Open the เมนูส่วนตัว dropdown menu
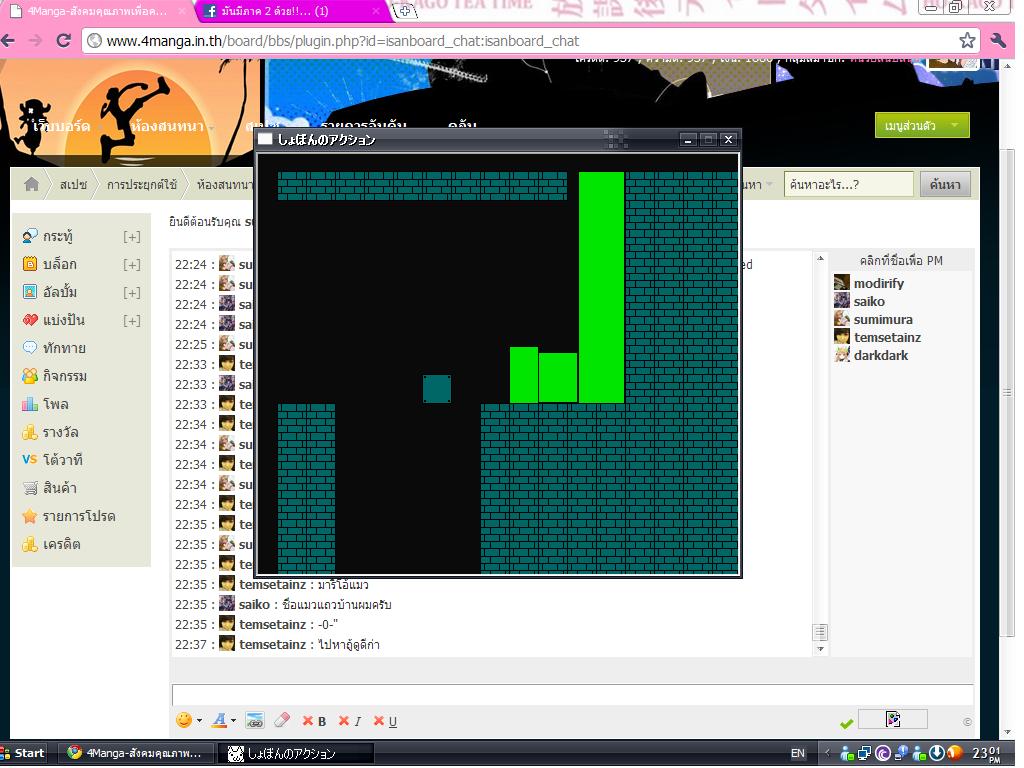The image size is (1024, 768). coord(922,125)
